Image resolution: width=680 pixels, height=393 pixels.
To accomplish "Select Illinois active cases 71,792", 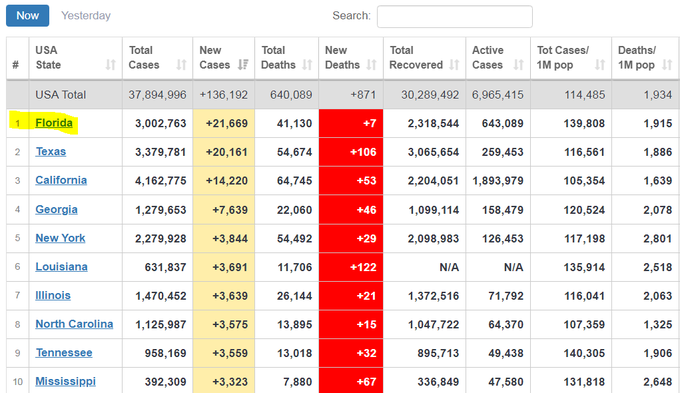I will (506, 296).
